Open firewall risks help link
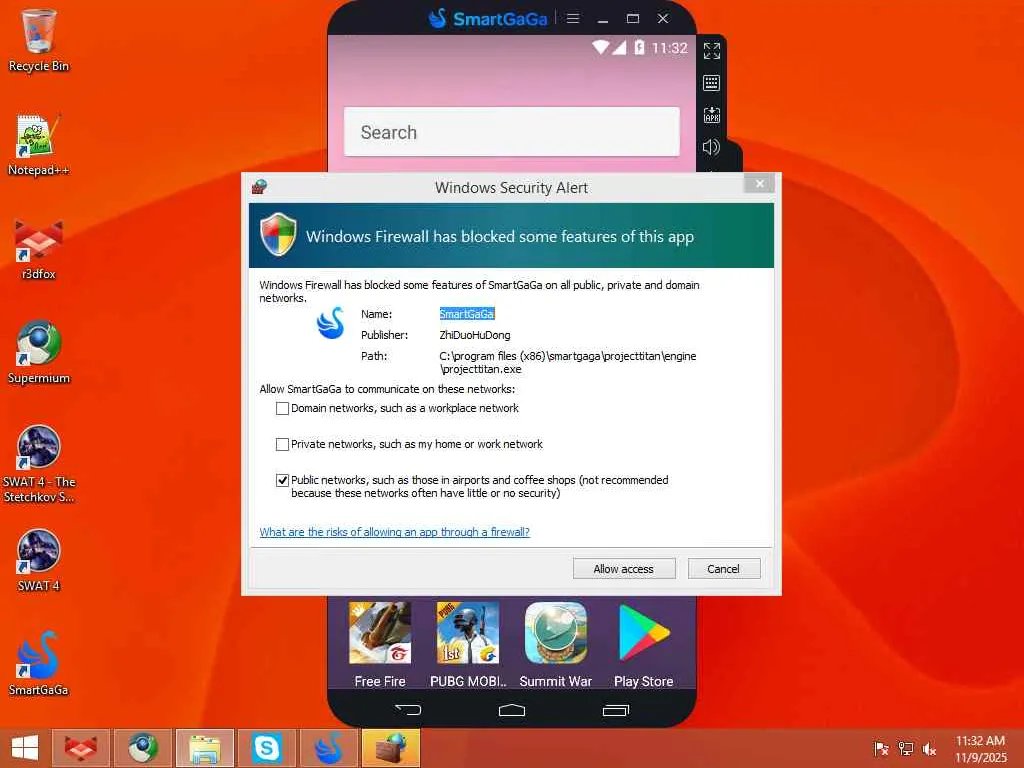 [394, 532]
